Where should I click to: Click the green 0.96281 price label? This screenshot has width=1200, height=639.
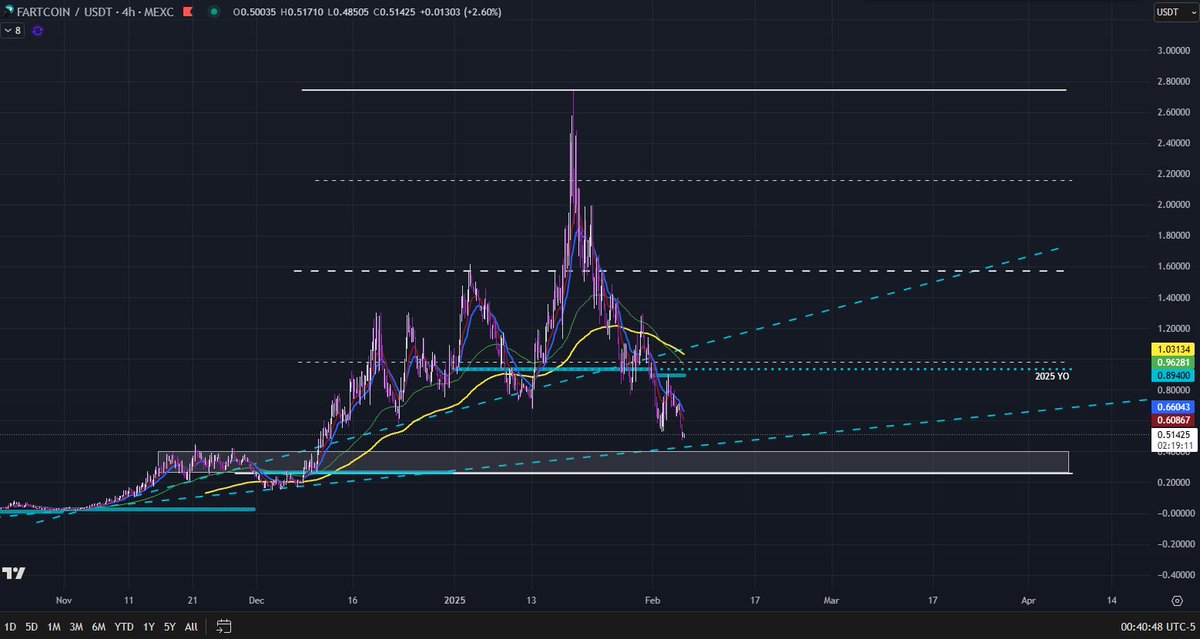(1171, 361)
